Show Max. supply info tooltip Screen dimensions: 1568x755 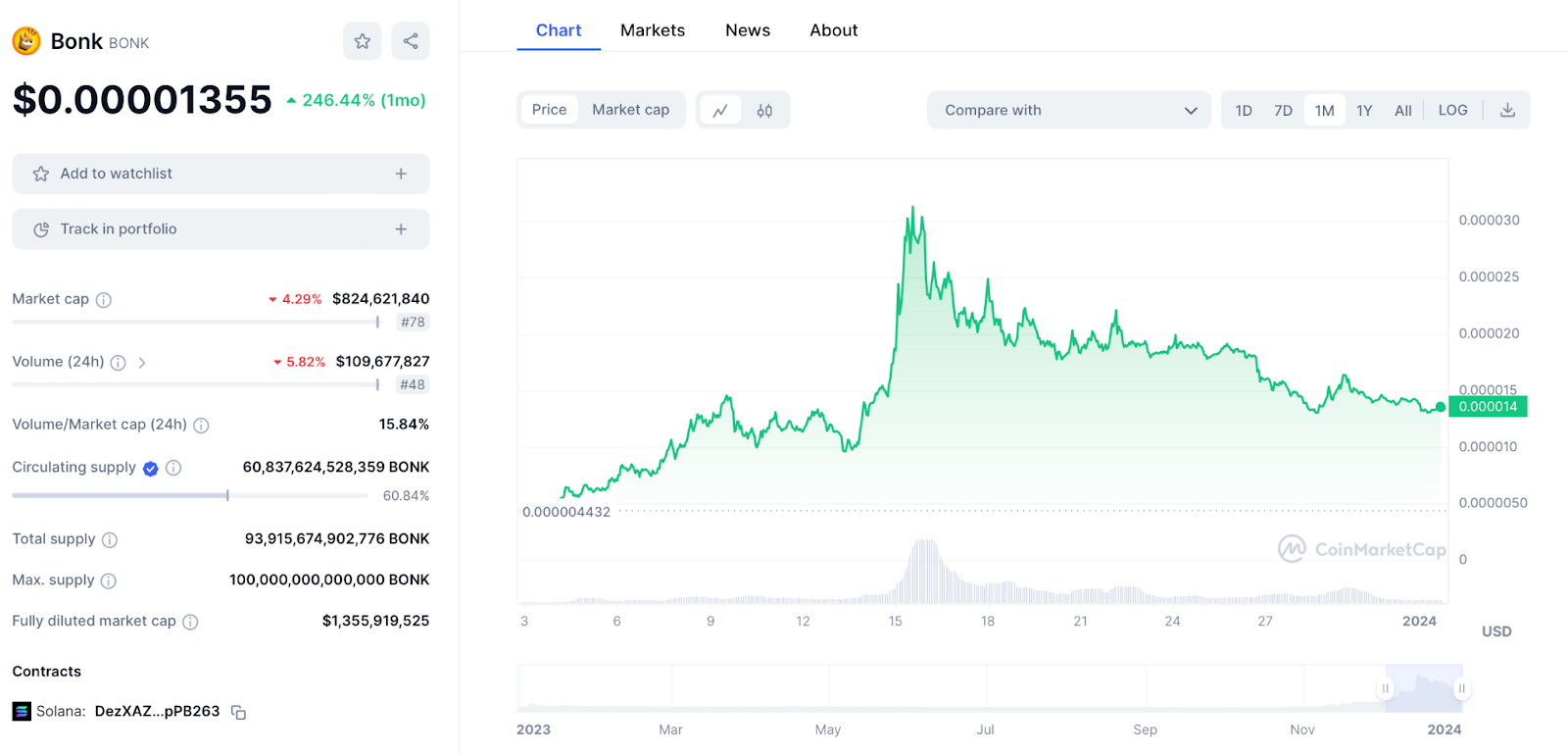tap(109, 581)
